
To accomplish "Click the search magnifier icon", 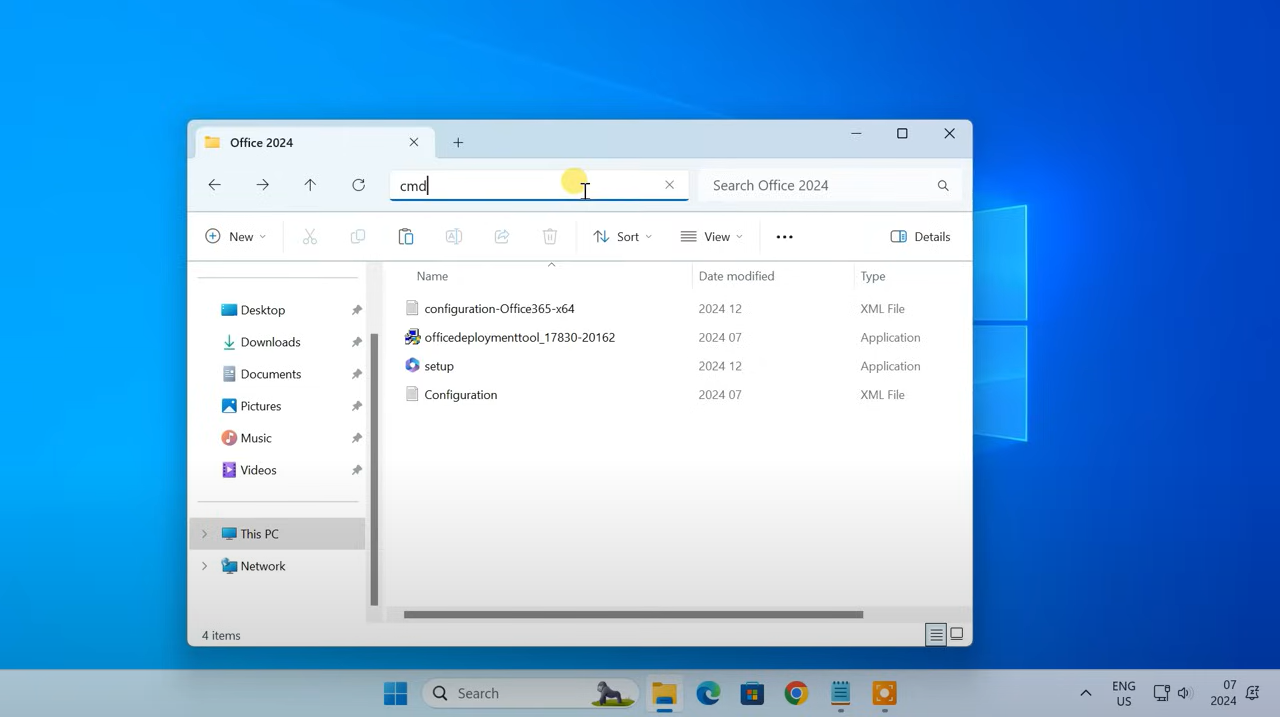I will [942, 185].
